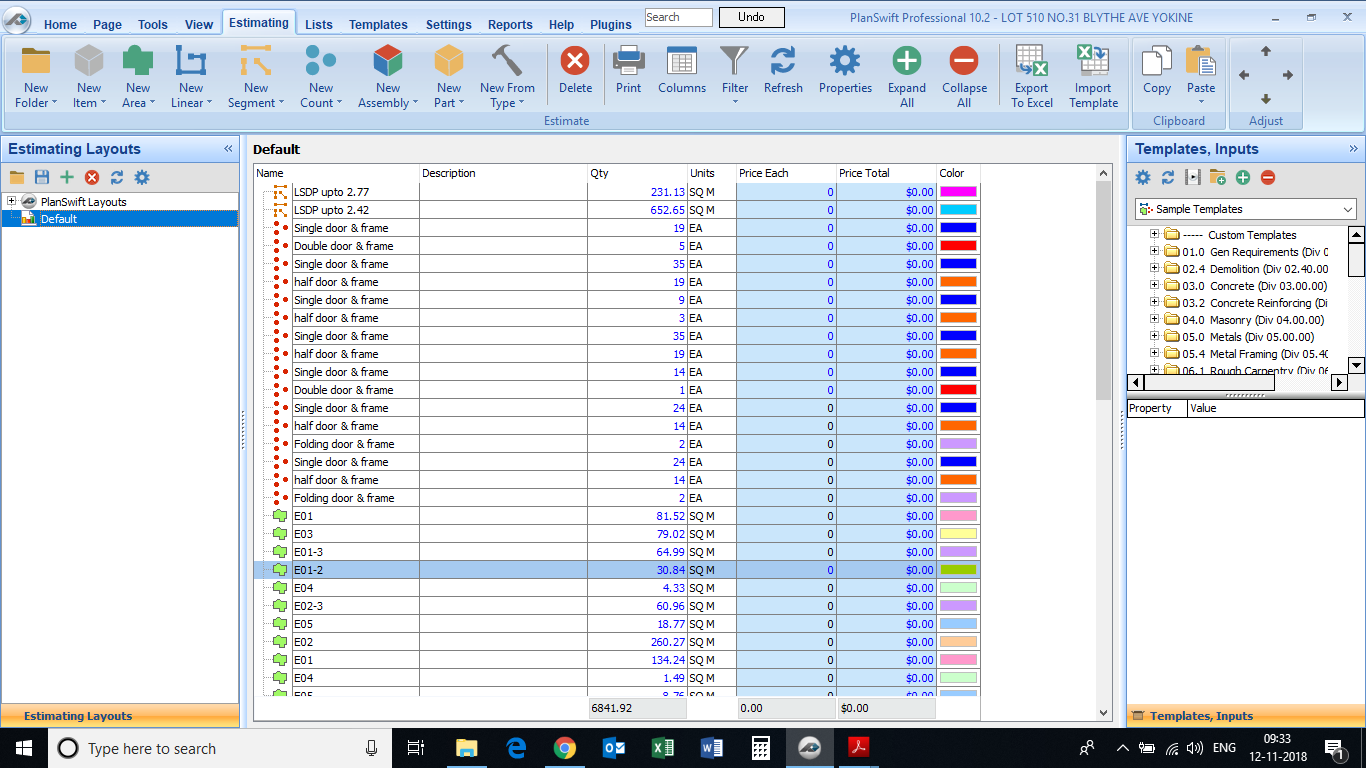The height and width of the screenshot is (768, 1366).
Task: Open the Lists tab
Action: [319, 25]
